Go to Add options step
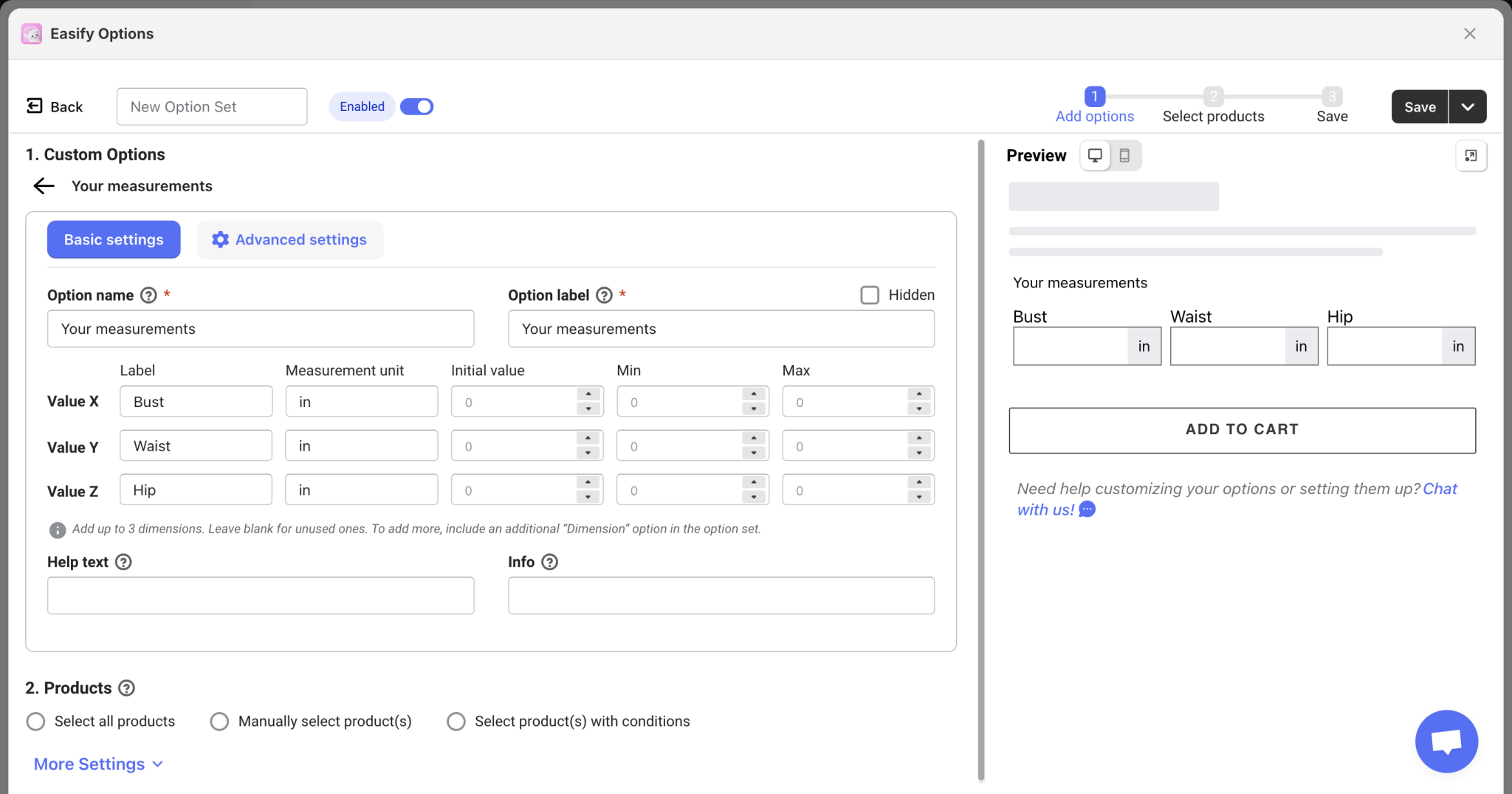 coord(1094,106)
